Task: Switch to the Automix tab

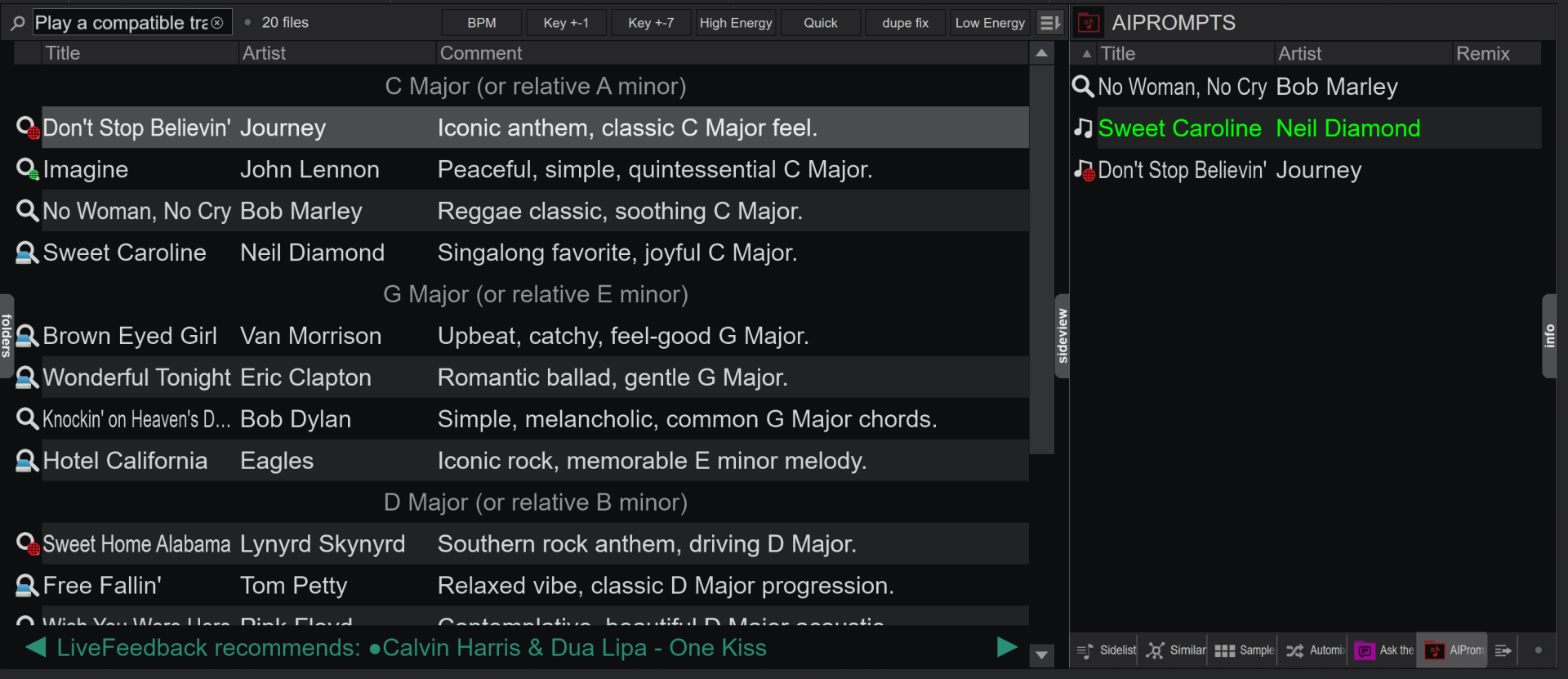Action: (1316, 650)
